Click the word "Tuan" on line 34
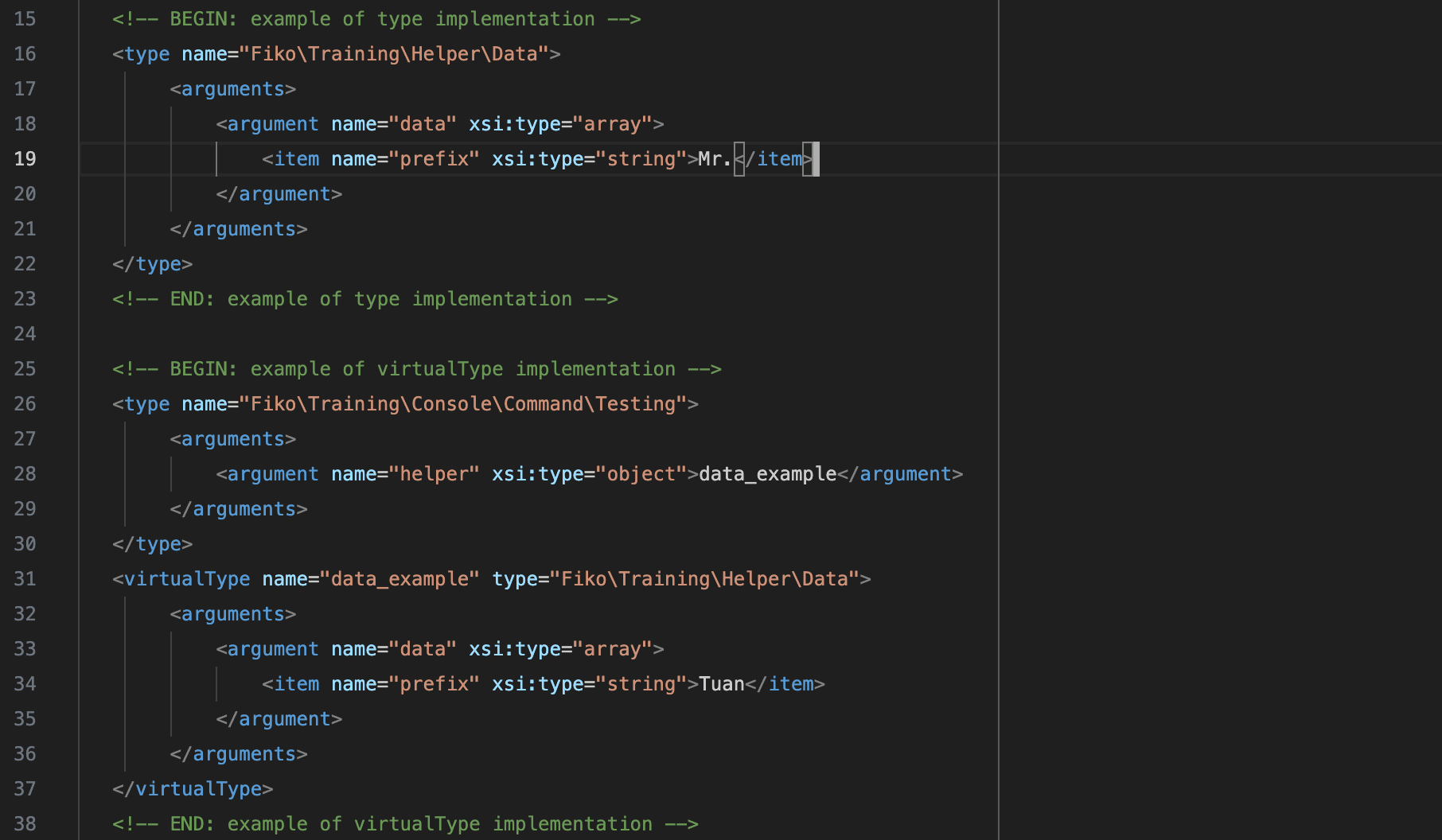The width and height of the screenshot is (1442, 840). [x=720, y=683]
